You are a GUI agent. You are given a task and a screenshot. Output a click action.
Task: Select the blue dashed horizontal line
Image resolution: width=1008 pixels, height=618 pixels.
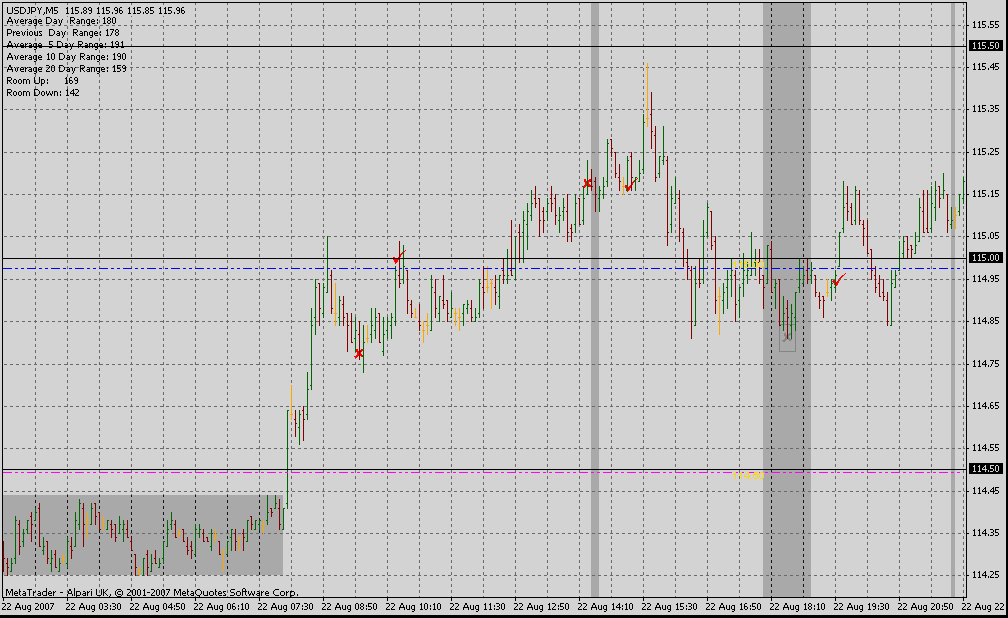[200, 268]
